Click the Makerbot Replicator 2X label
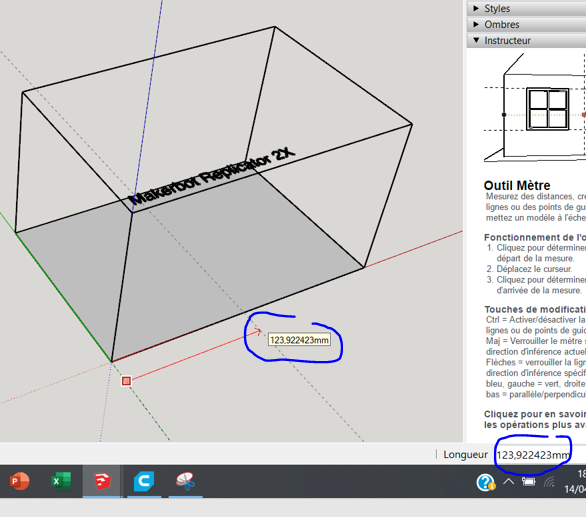 pyautogui.click(x=212, y=175)
